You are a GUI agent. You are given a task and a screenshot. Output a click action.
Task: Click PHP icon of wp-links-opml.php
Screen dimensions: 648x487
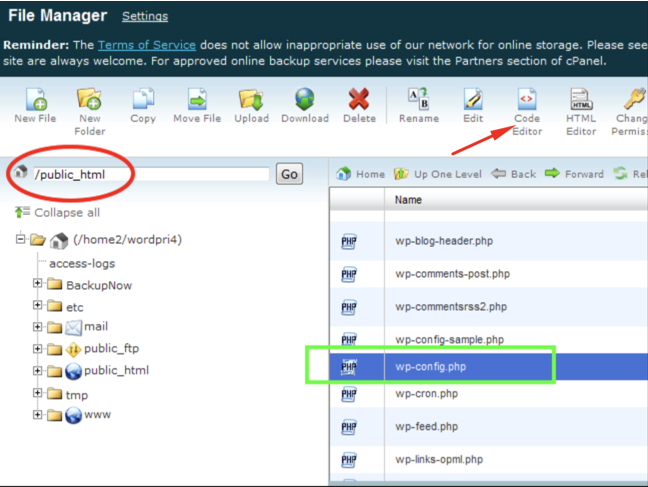click(x=349, y=460)
